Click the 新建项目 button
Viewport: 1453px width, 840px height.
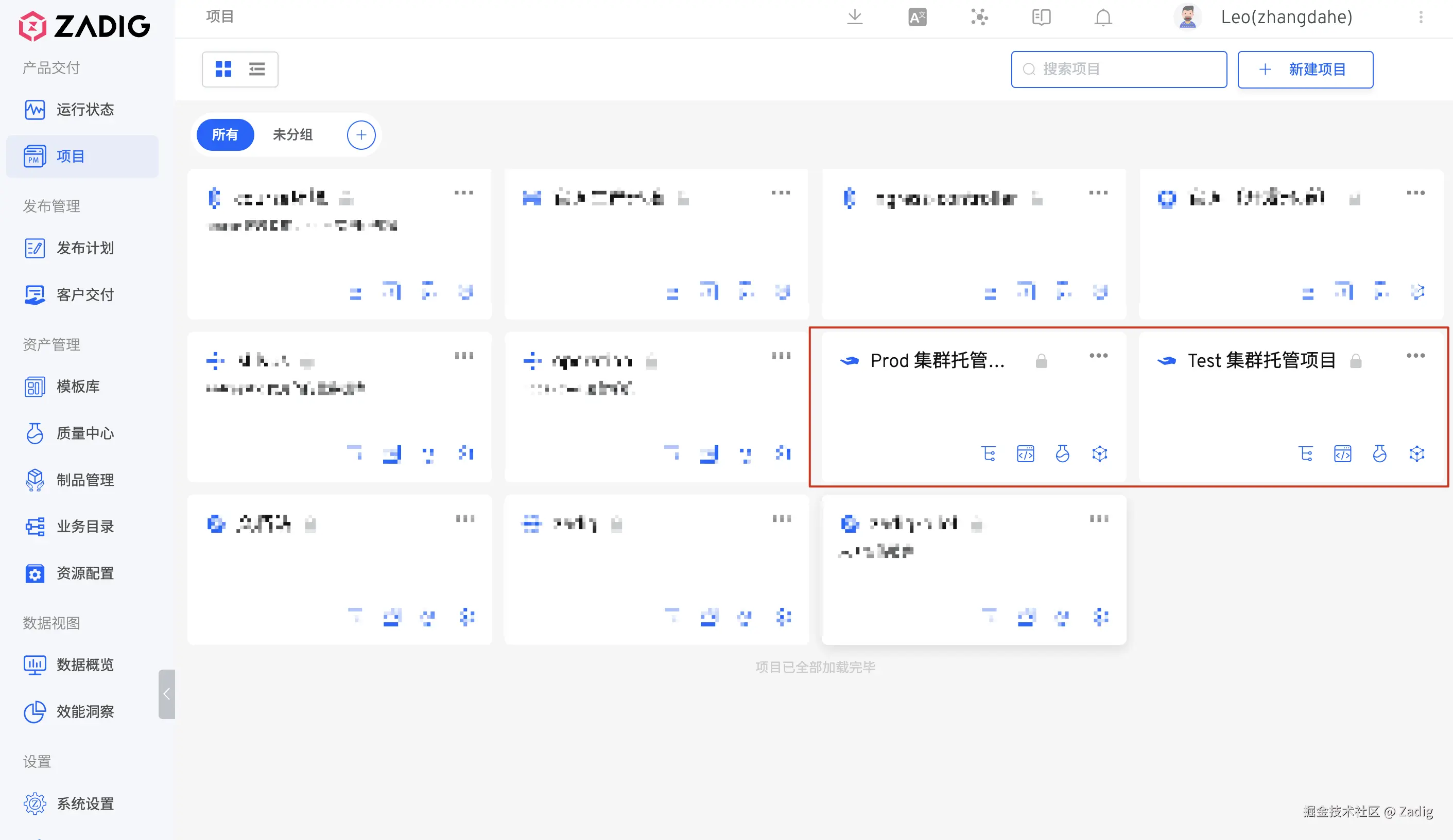click(1305, 70)
